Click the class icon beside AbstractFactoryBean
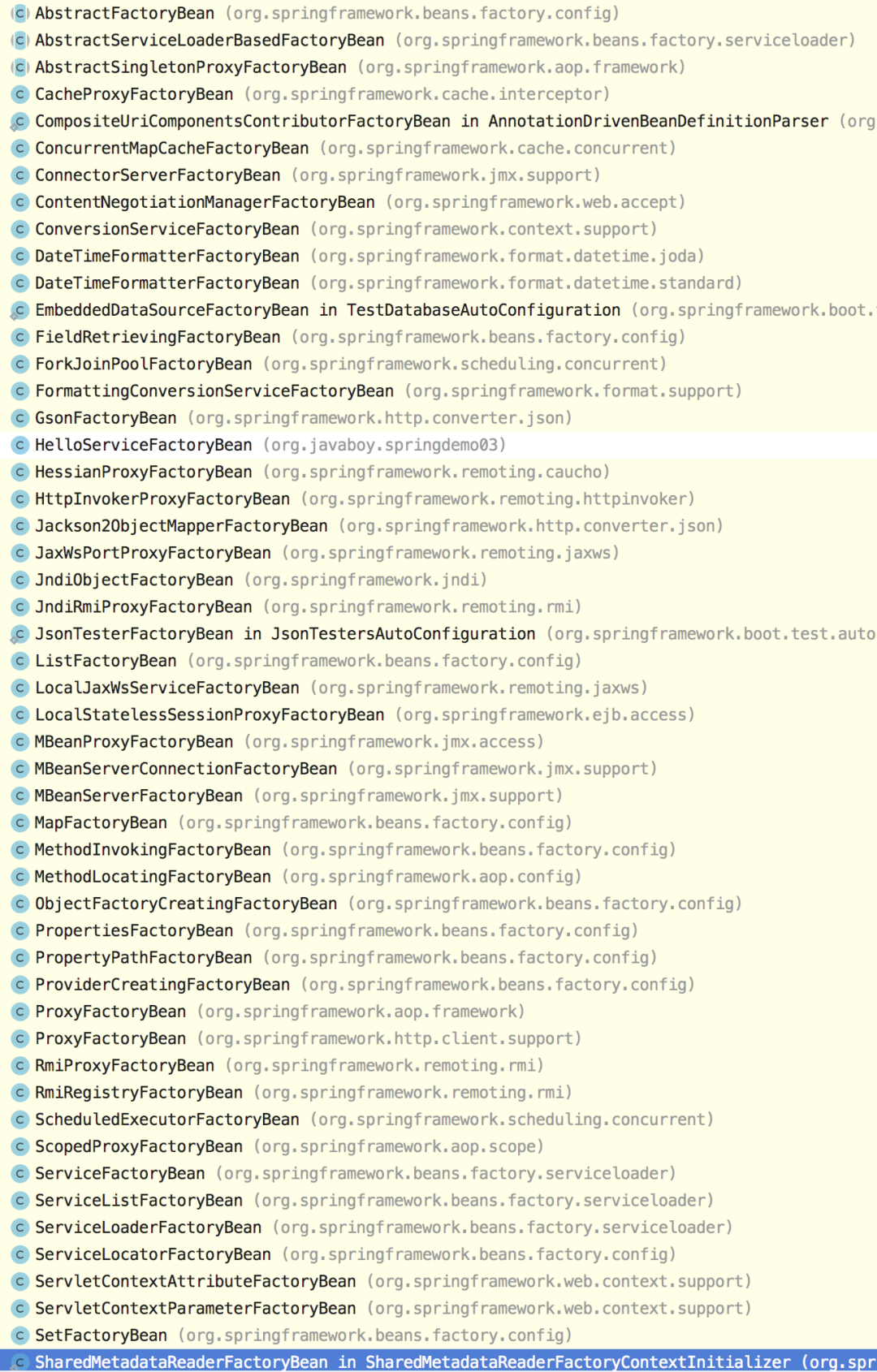The image size is (877, 1372). (19, 14)
